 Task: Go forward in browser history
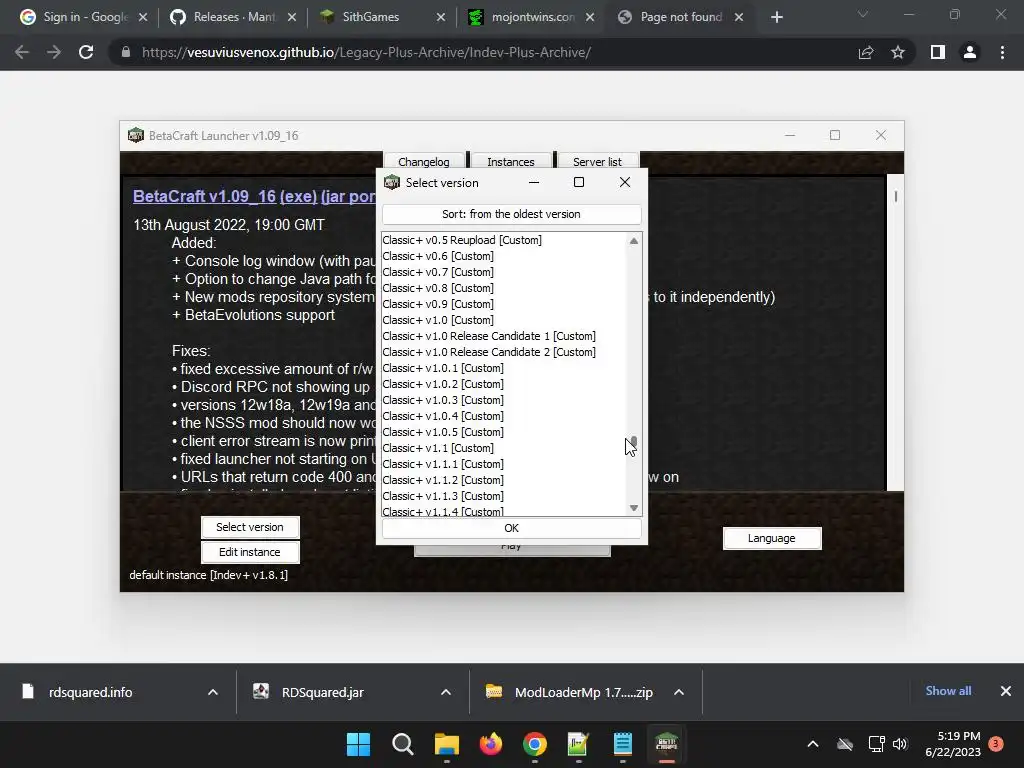pyautogui.click(x=54, y=52)
